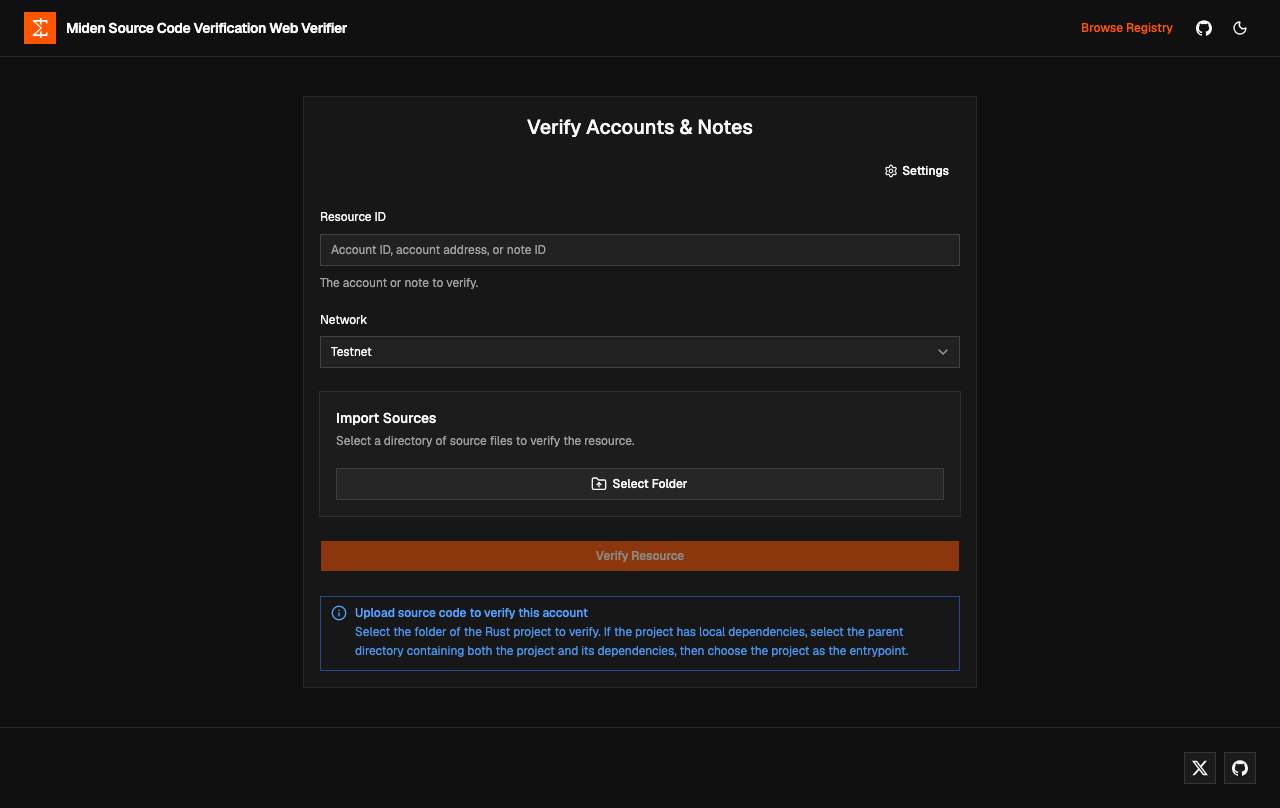Screen dimensions: 1280x808
Task: Open the X (Twitter) icon in the footer
Action: (x=1200, y=768)
